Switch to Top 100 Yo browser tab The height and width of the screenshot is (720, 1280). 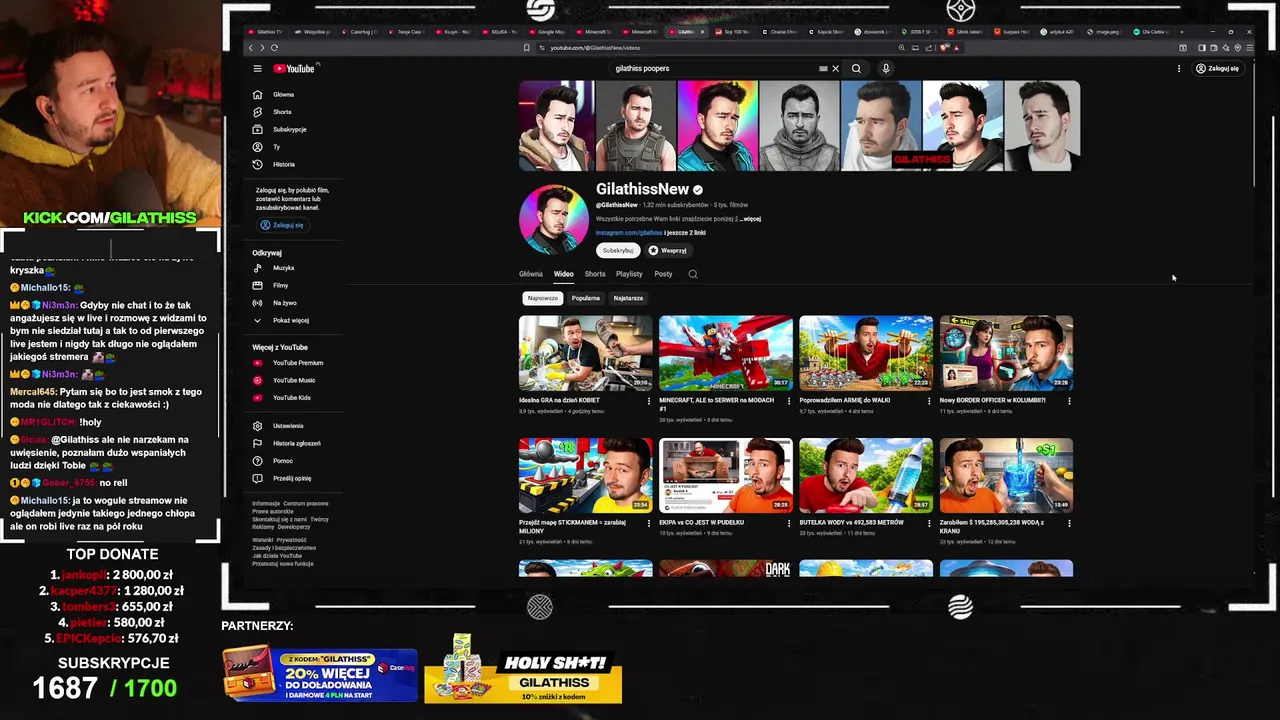point(732,32)
